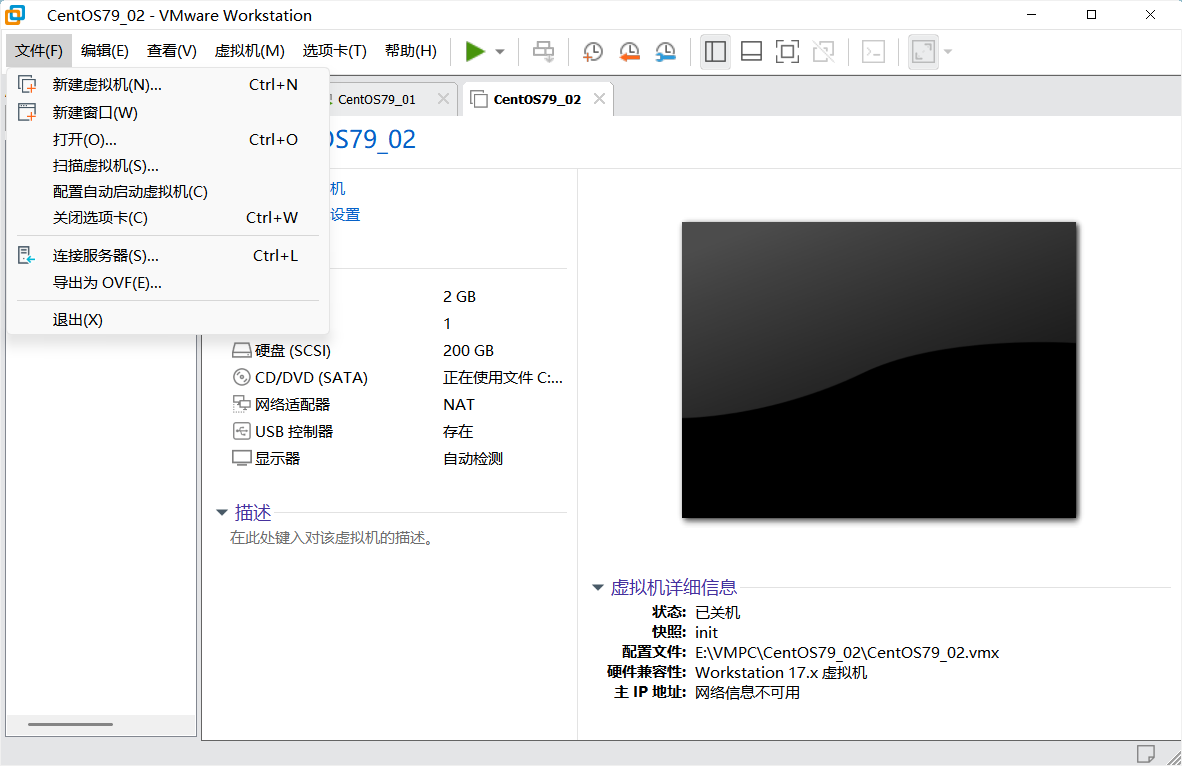Click the snapshot name init
1182x766 pixels.
coord(706,633)
